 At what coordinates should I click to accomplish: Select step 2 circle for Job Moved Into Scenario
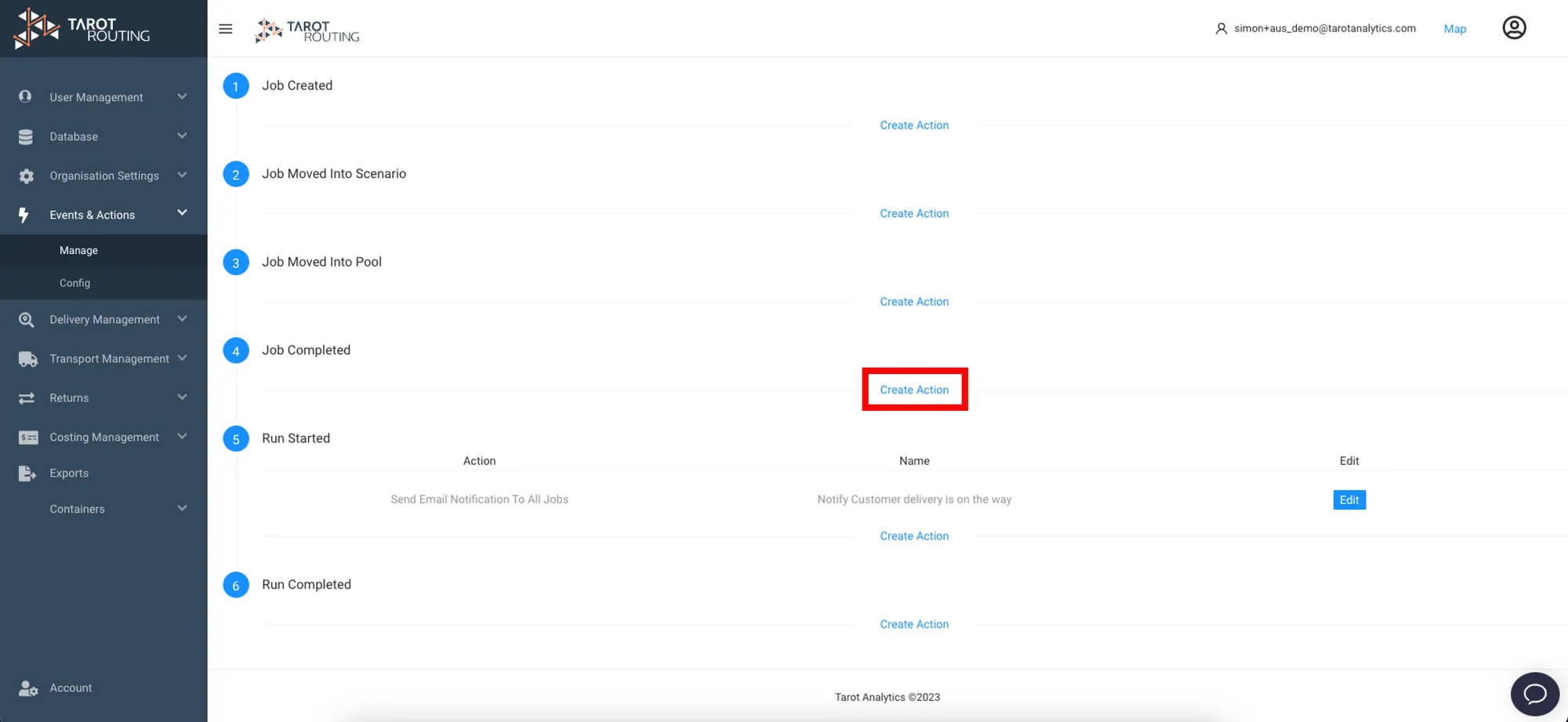236,174
